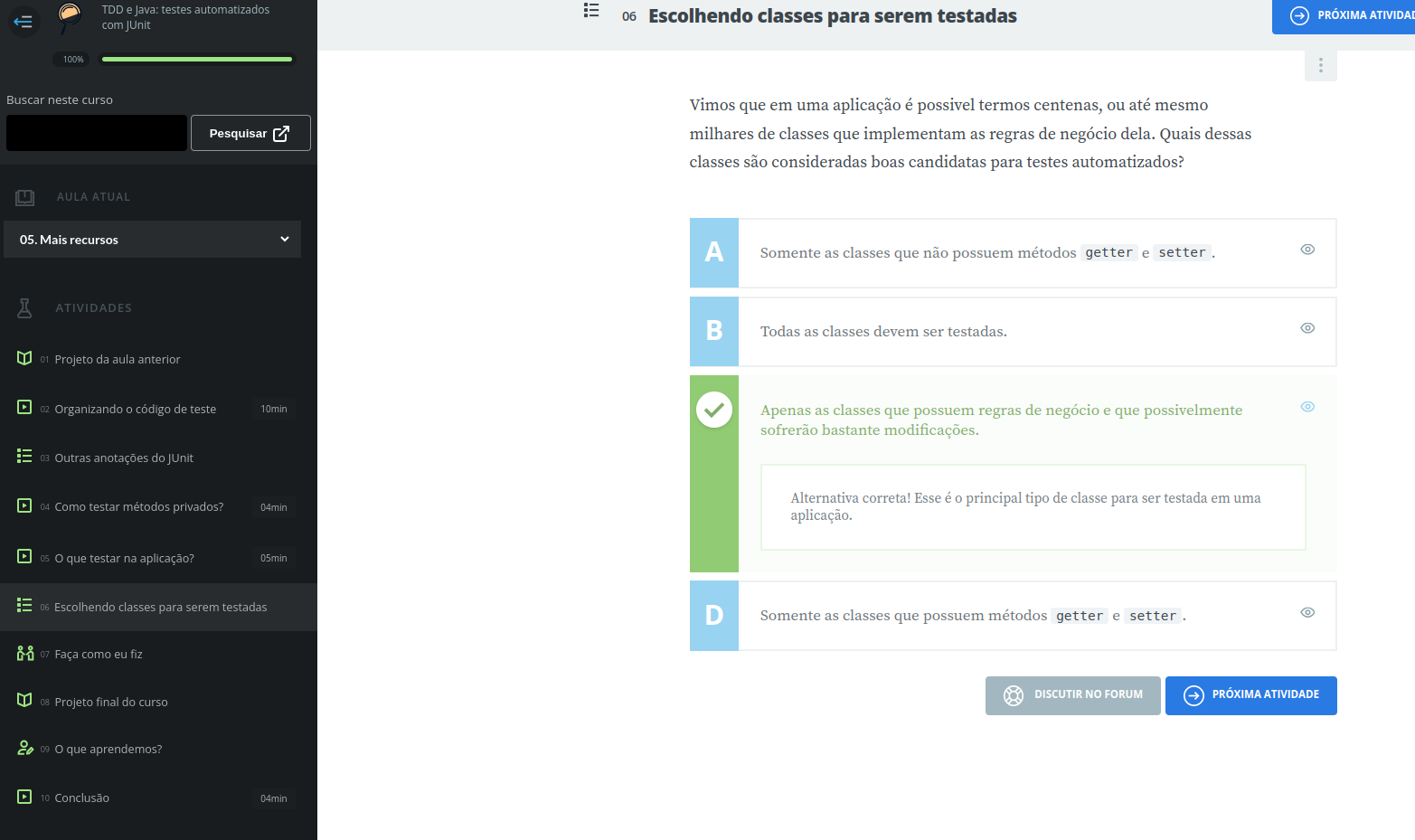Open the three-dot options menu
1415x840 pixels.
1320,65
